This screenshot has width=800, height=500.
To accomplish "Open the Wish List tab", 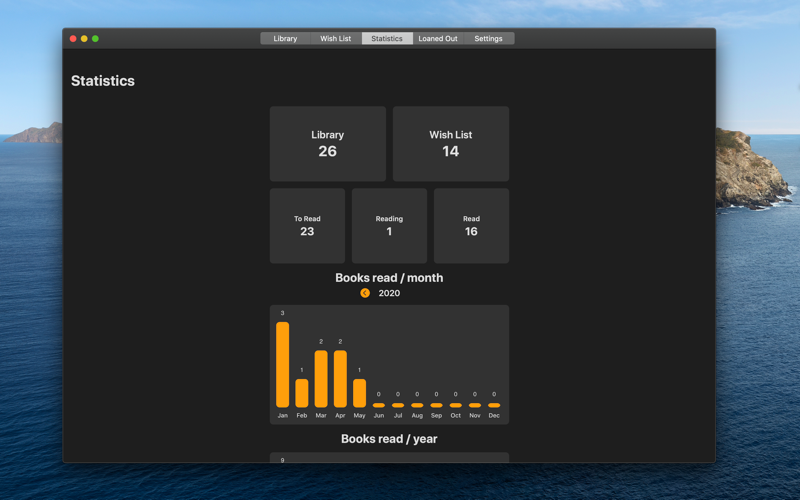I will 336,38.
